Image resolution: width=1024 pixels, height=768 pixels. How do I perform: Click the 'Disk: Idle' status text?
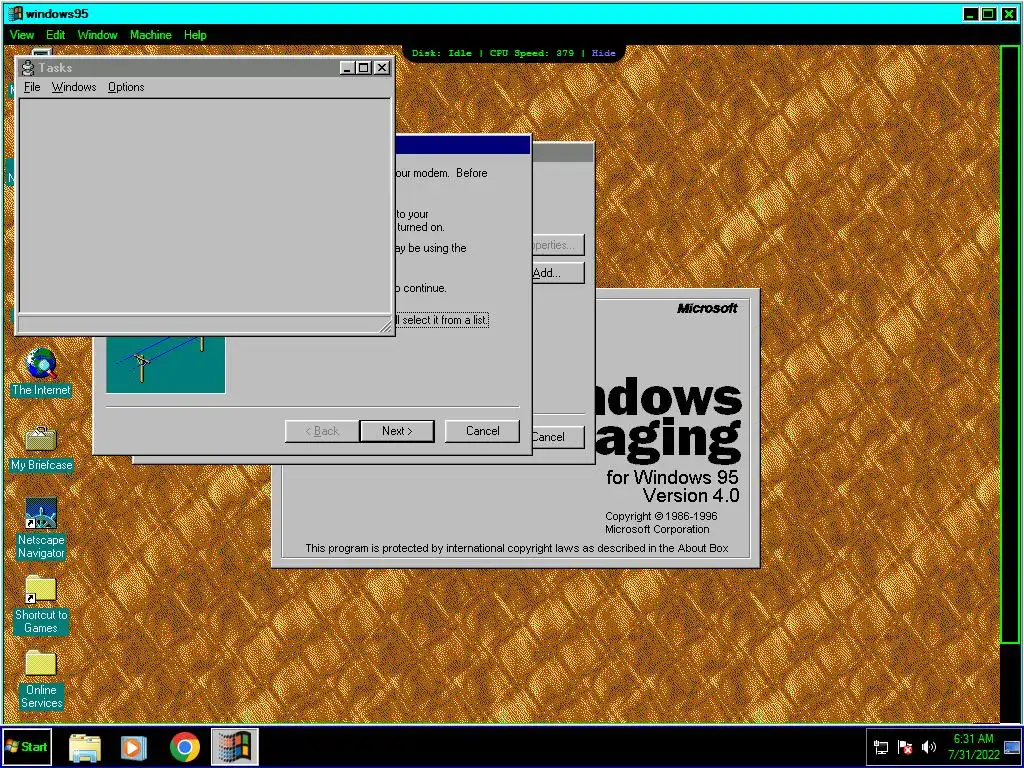(x=442, y=53)
